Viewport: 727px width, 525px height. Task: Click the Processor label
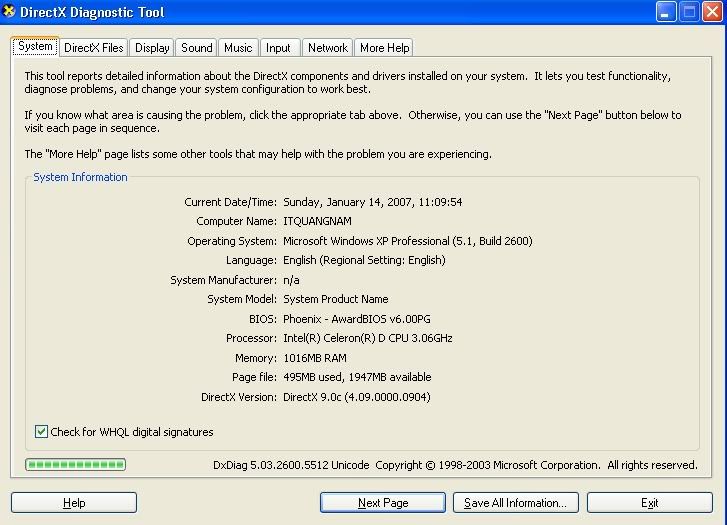[251, 338]
